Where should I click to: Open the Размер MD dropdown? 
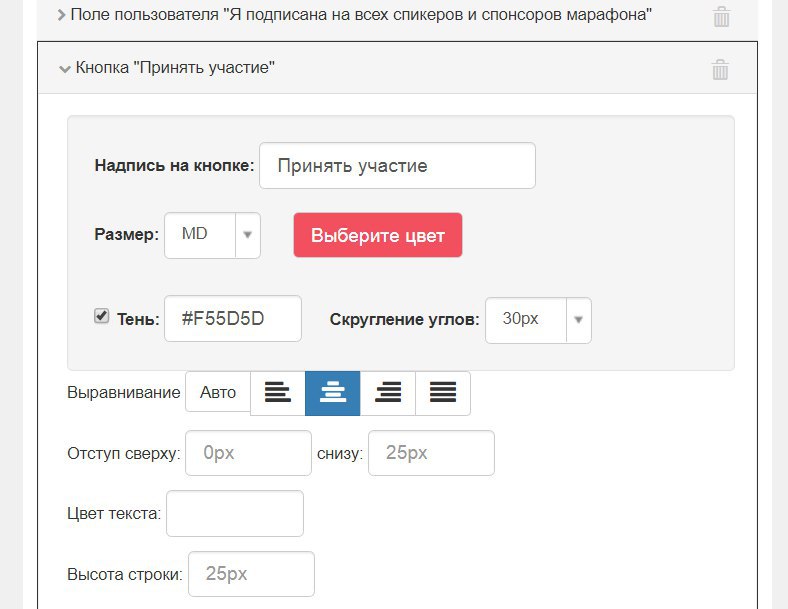click(212, 235)
